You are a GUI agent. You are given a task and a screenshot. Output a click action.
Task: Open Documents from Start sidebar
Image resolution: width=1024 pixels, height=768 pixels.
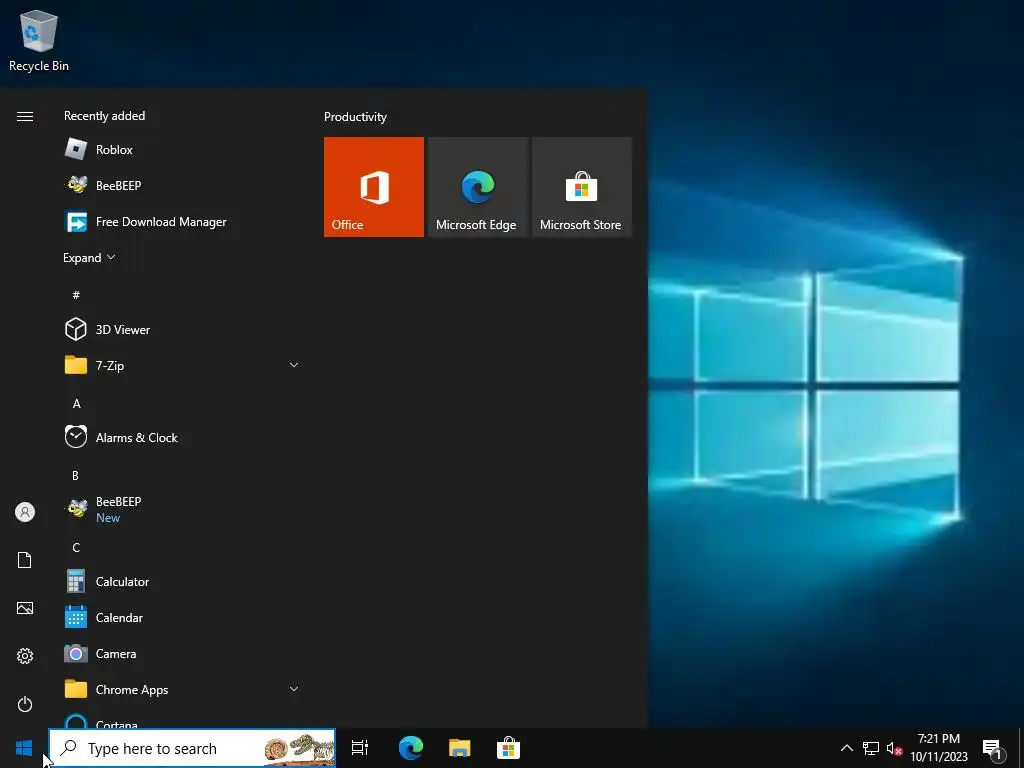coord(25,560)
